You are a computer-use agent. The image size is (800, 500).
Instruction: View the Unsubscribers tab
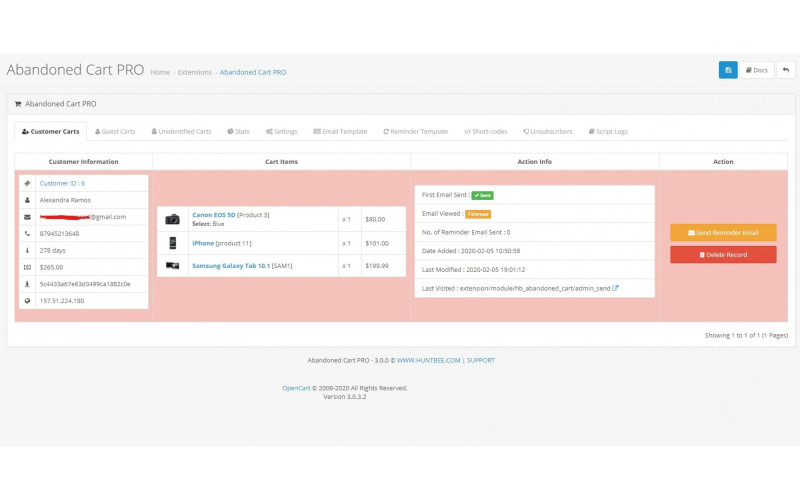[x=548, y=131]
